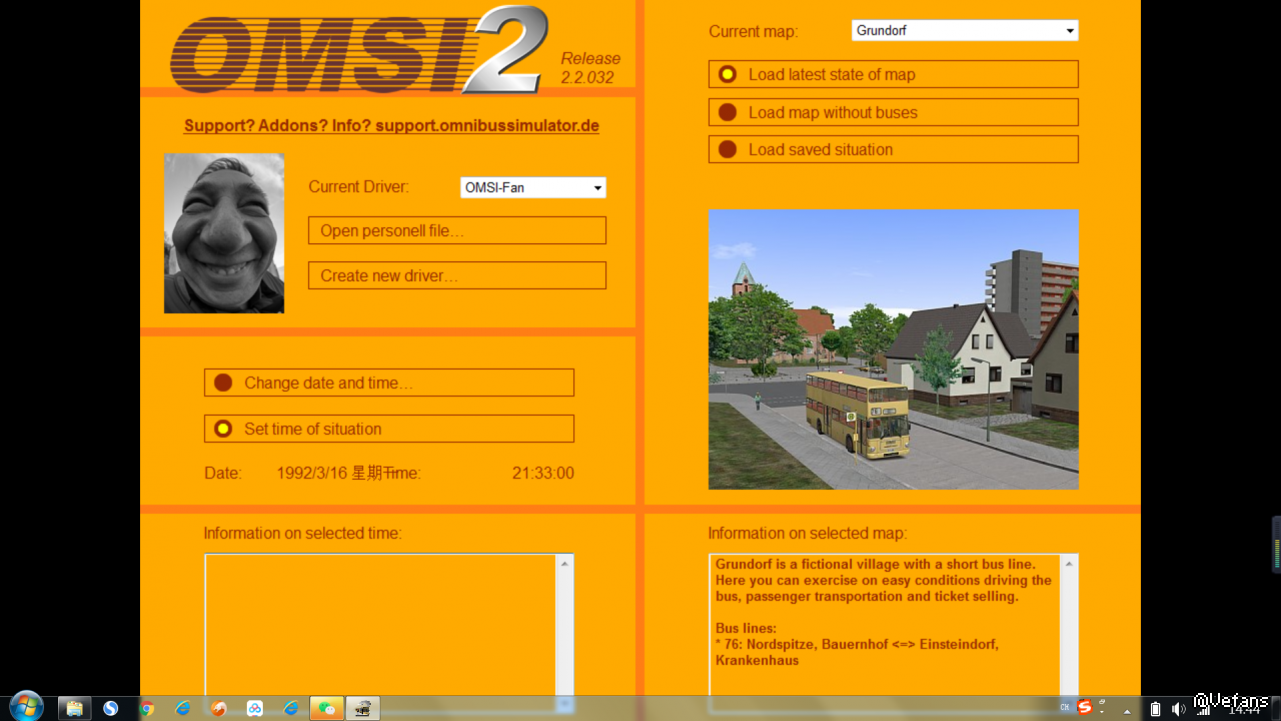Switch to WeChat in the taskbar
This screenshot has width=1281, height=721.
coord(327,708)
